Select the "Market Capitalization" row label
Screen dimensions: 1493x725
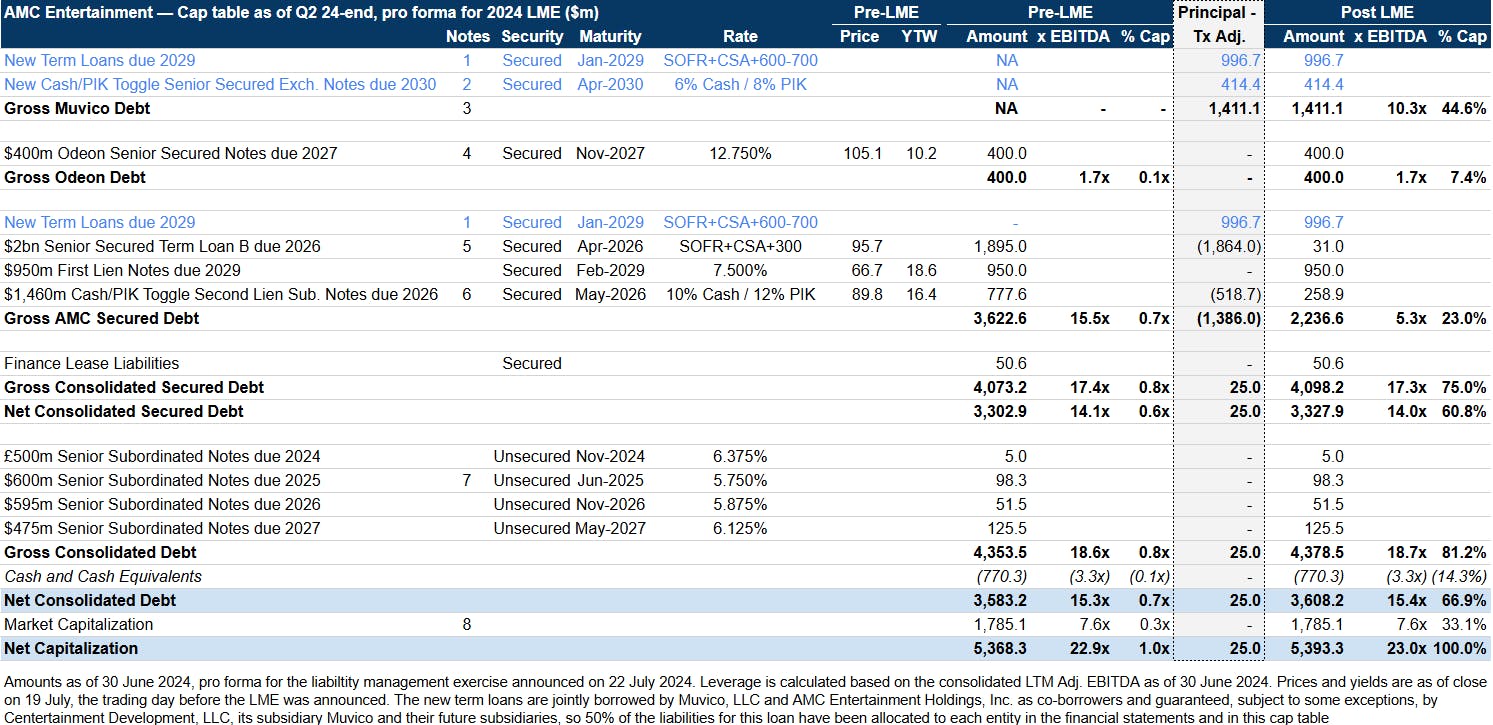click(79, 624)
